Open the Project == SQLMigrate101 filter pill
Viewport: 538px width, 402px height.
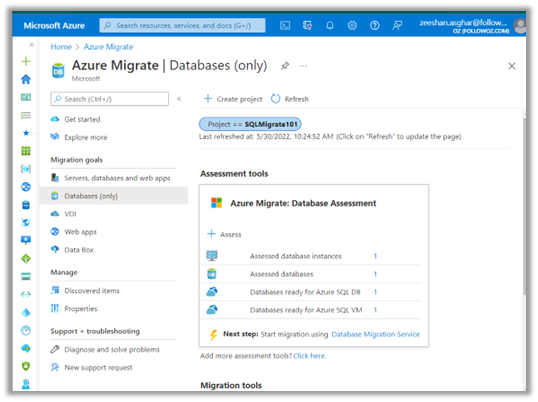click(250, 124)
